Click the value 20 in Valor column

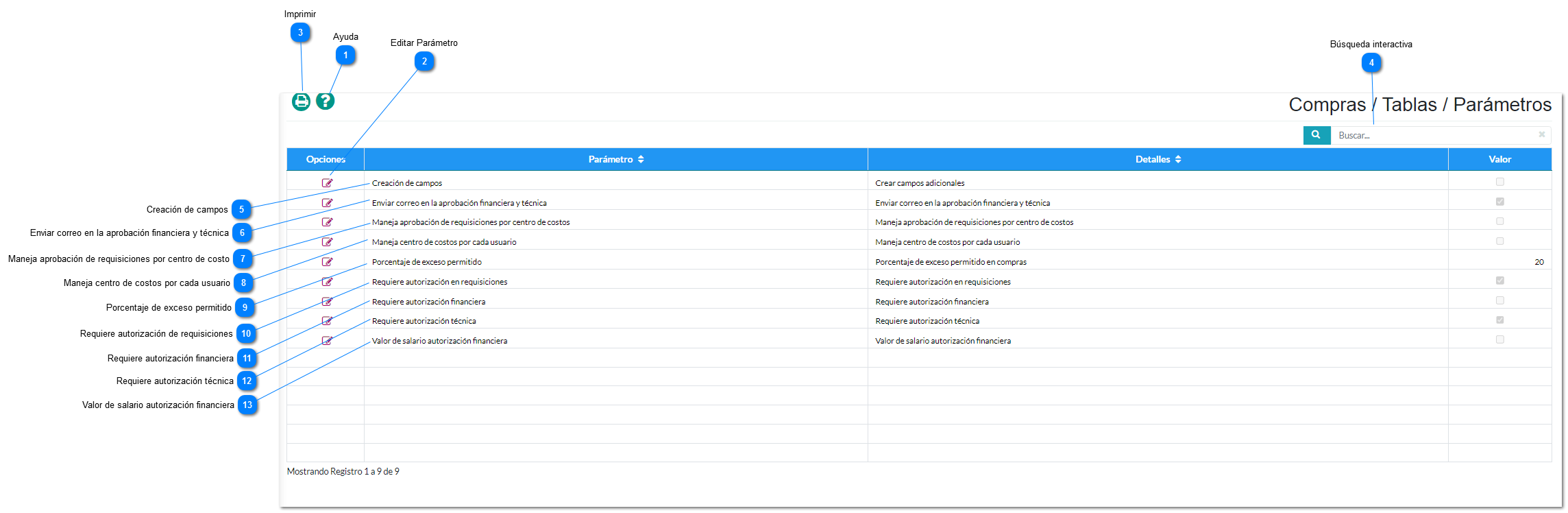point(1539,262)
